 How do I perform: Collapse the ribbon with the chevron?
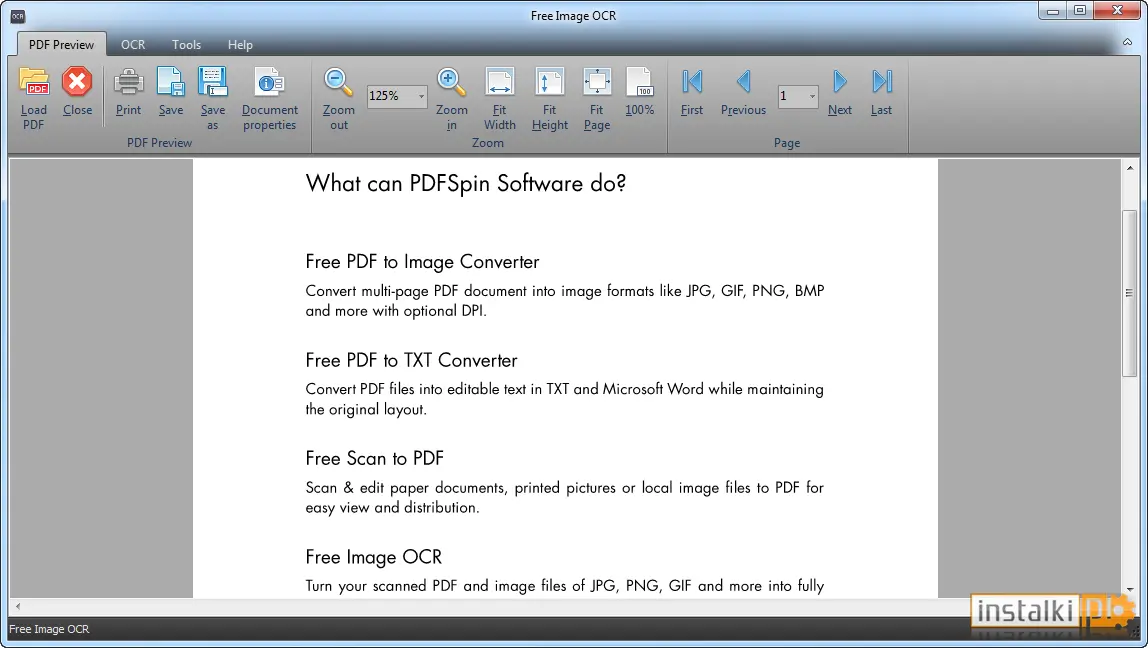(x=1128, y=42)
